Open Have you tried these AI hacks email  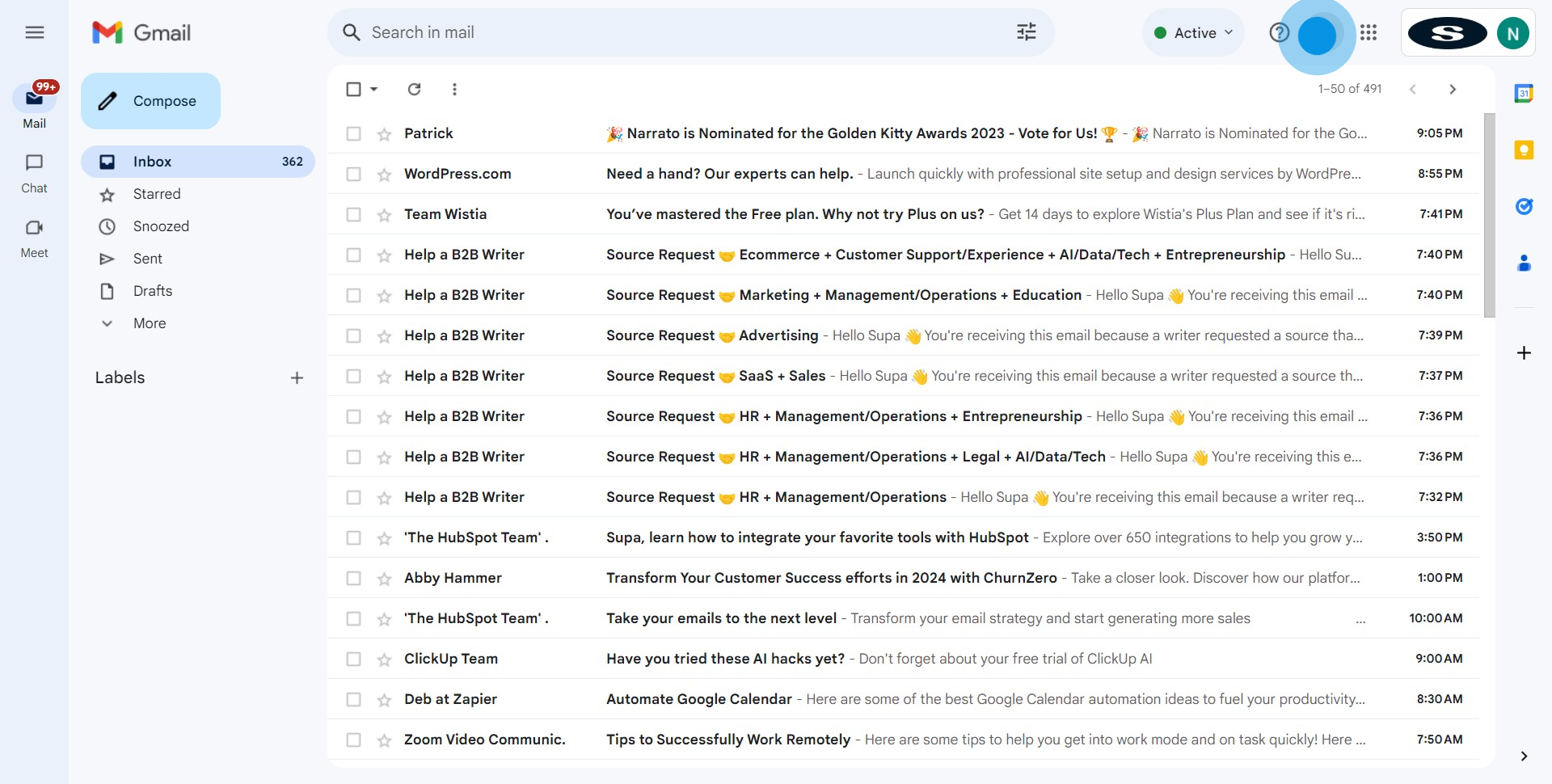pos(903,659)
